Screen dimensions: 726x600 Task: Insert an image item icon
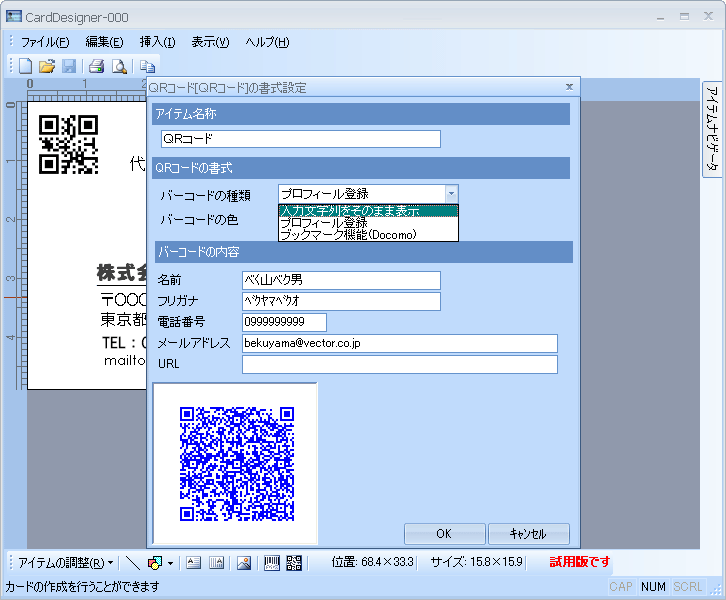click(x=244, y=563)
